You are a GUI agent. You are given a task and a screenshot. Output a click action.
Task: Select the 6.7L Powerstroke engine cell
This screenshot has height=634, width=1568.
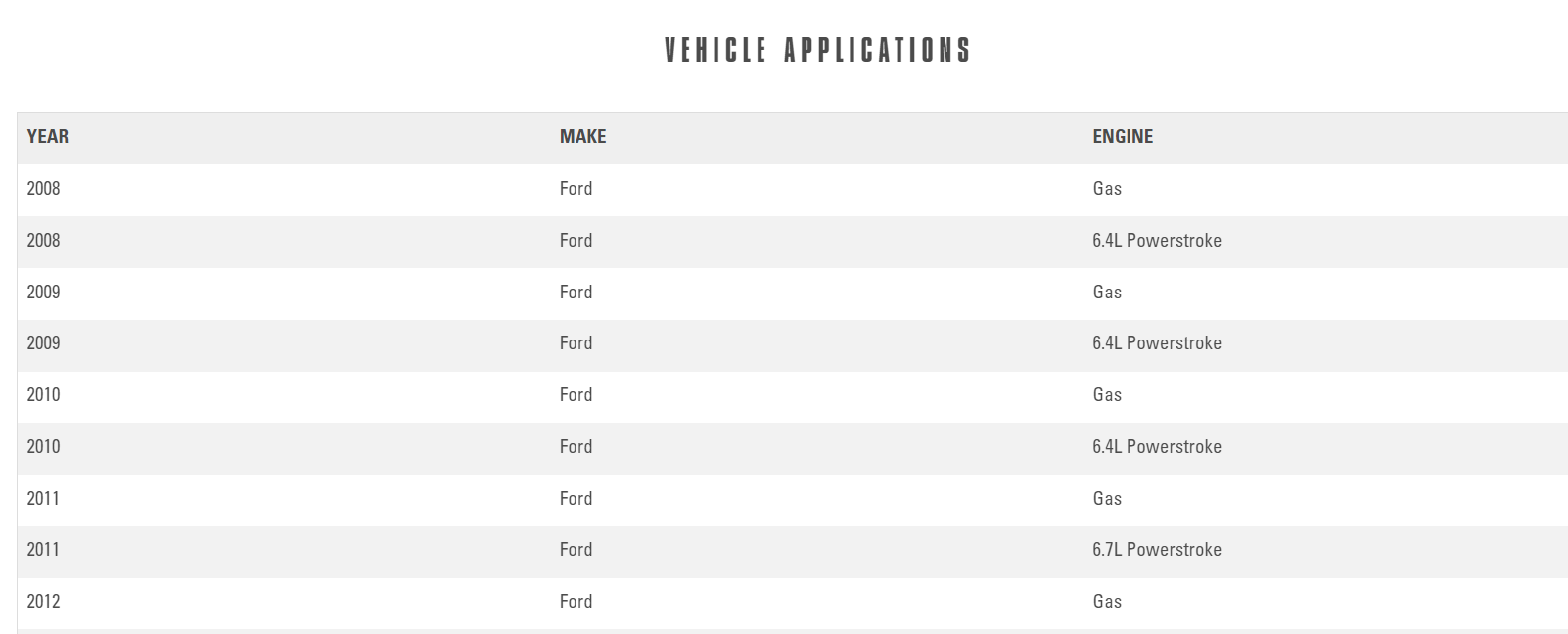1157,550
